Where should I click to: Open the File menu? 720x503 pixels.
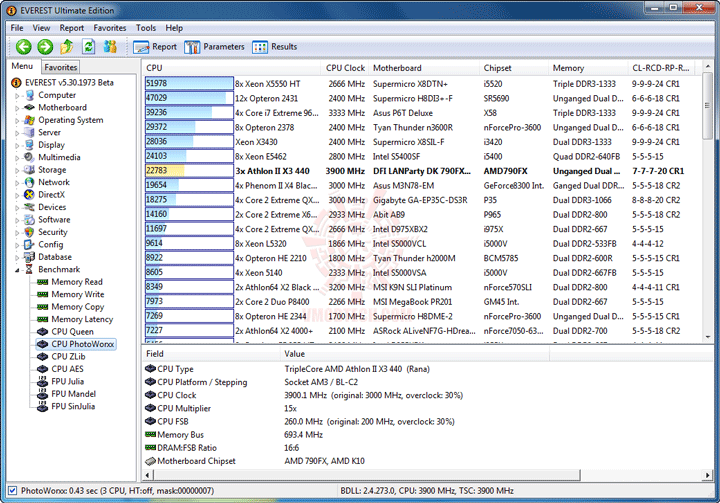pos(17,28)
